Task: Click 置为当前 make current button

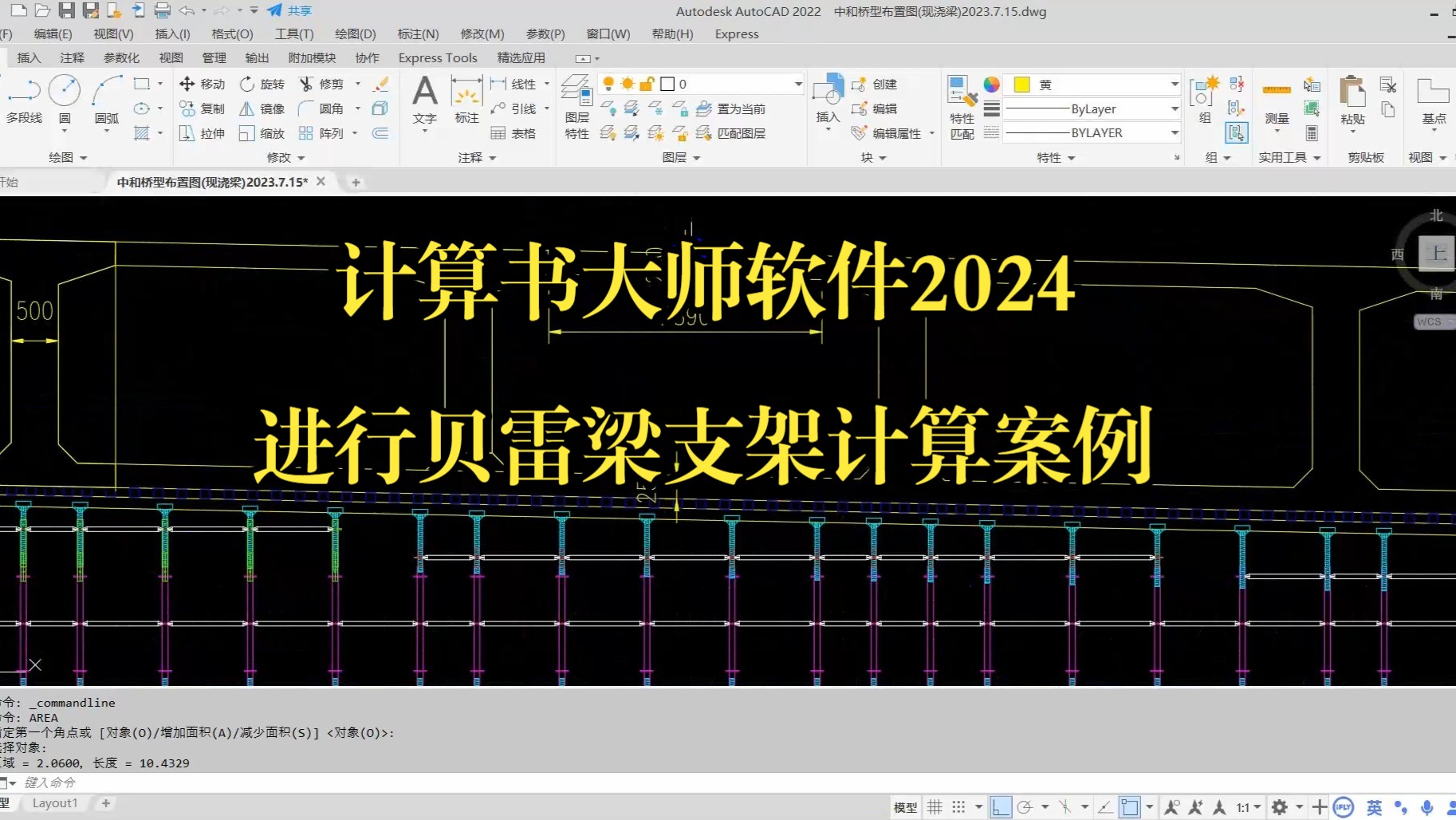Action: point(730,108)
